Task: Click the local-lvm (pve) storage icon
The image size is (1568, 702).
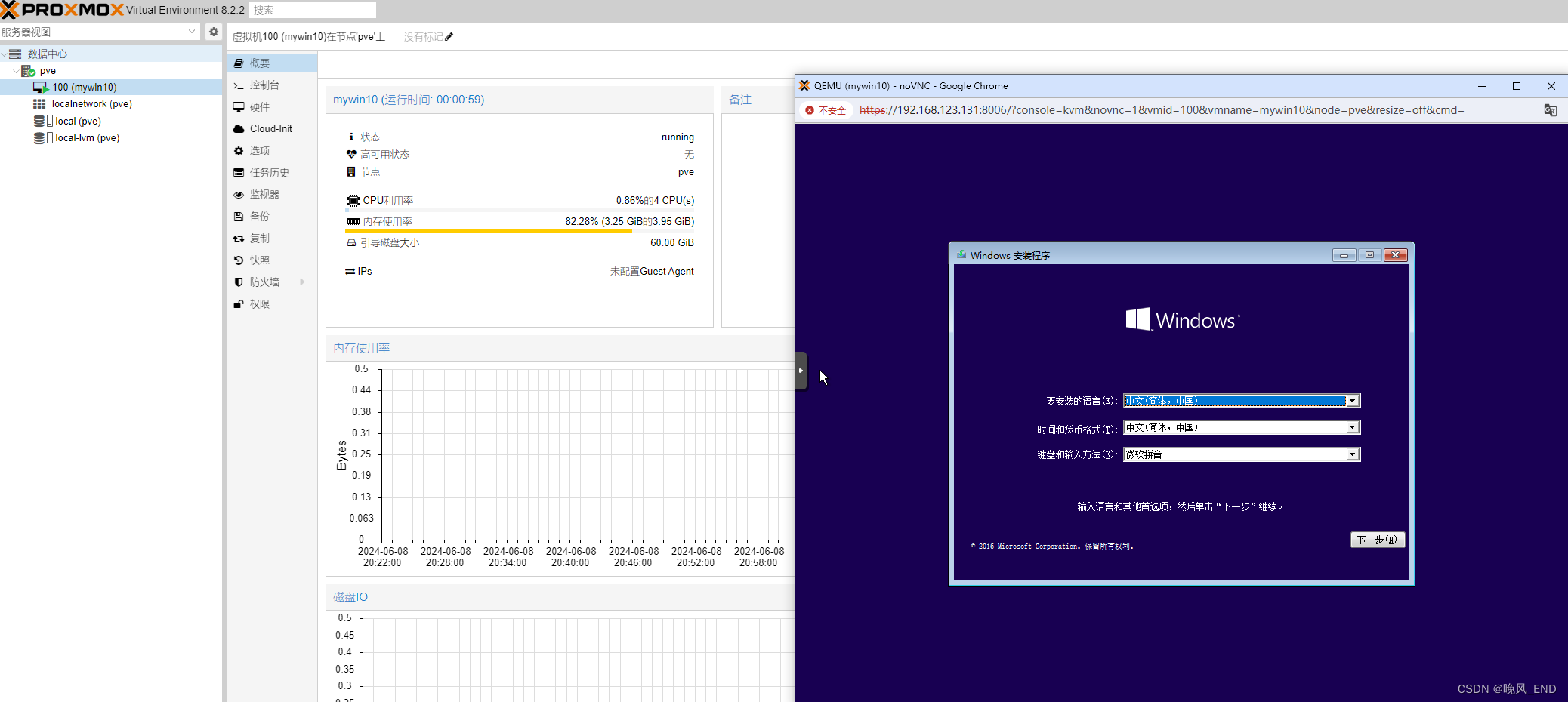Action: [42, 137]
